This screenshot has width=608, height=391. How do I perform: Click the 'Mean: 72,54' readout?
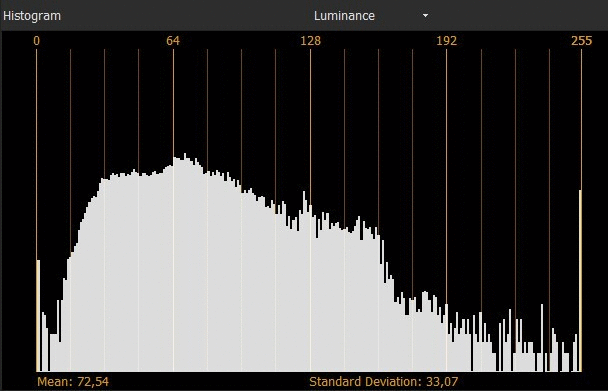tap(73, 382)
